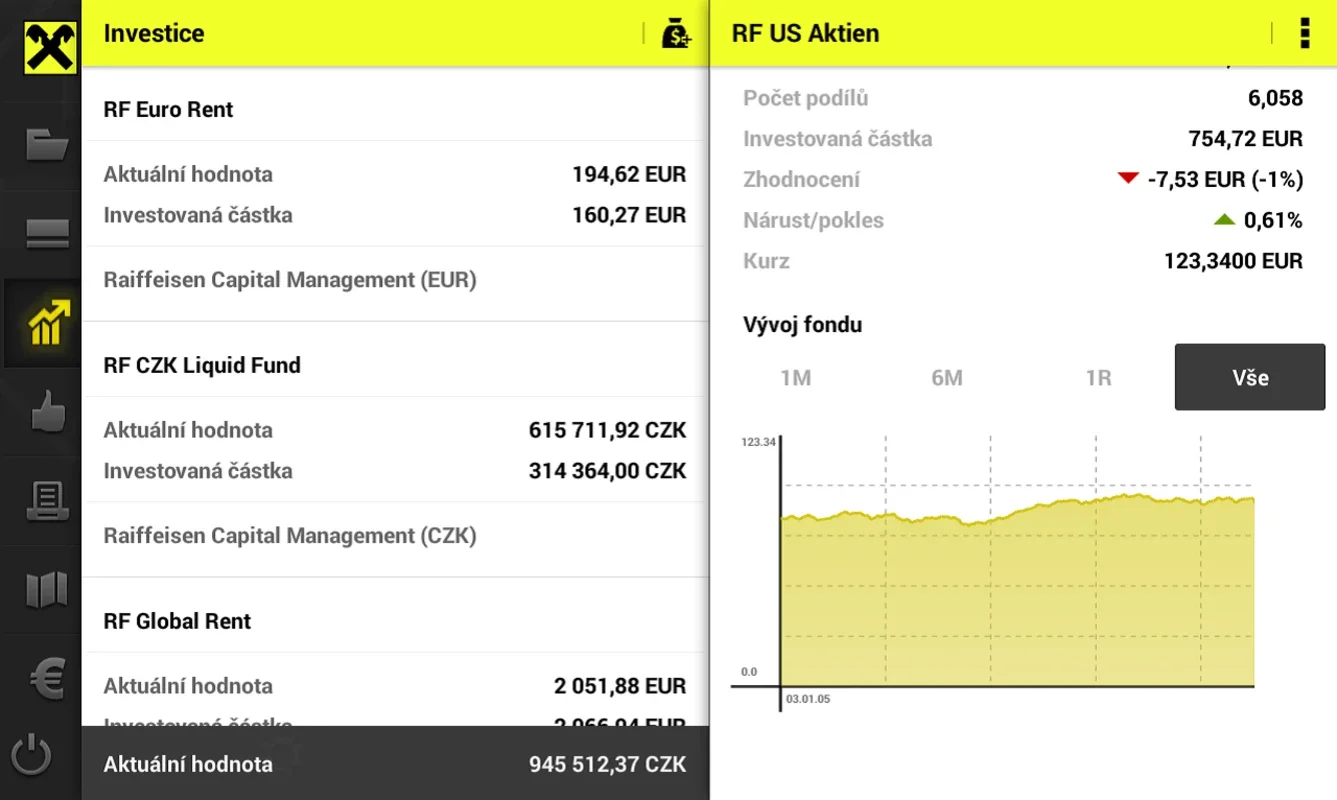Viewport: 1337px width, 800px height.
Task: Tap the 314 364,00 CZK invested amount
Action: tap(607, 471)
